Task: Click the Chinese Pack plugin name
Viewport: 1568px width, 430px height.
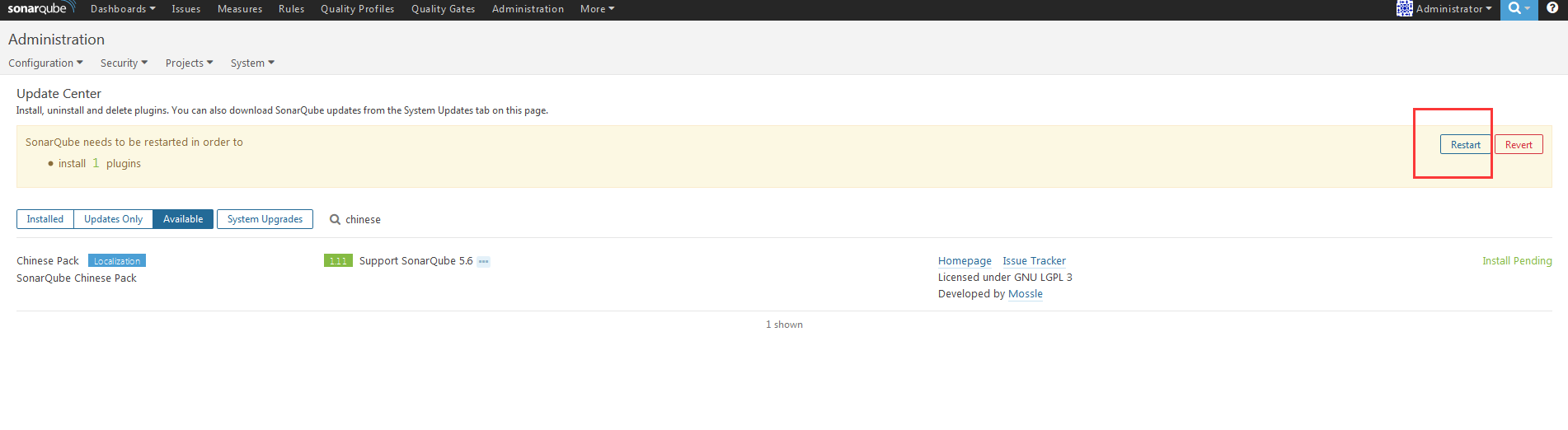Action: [48, 261]
